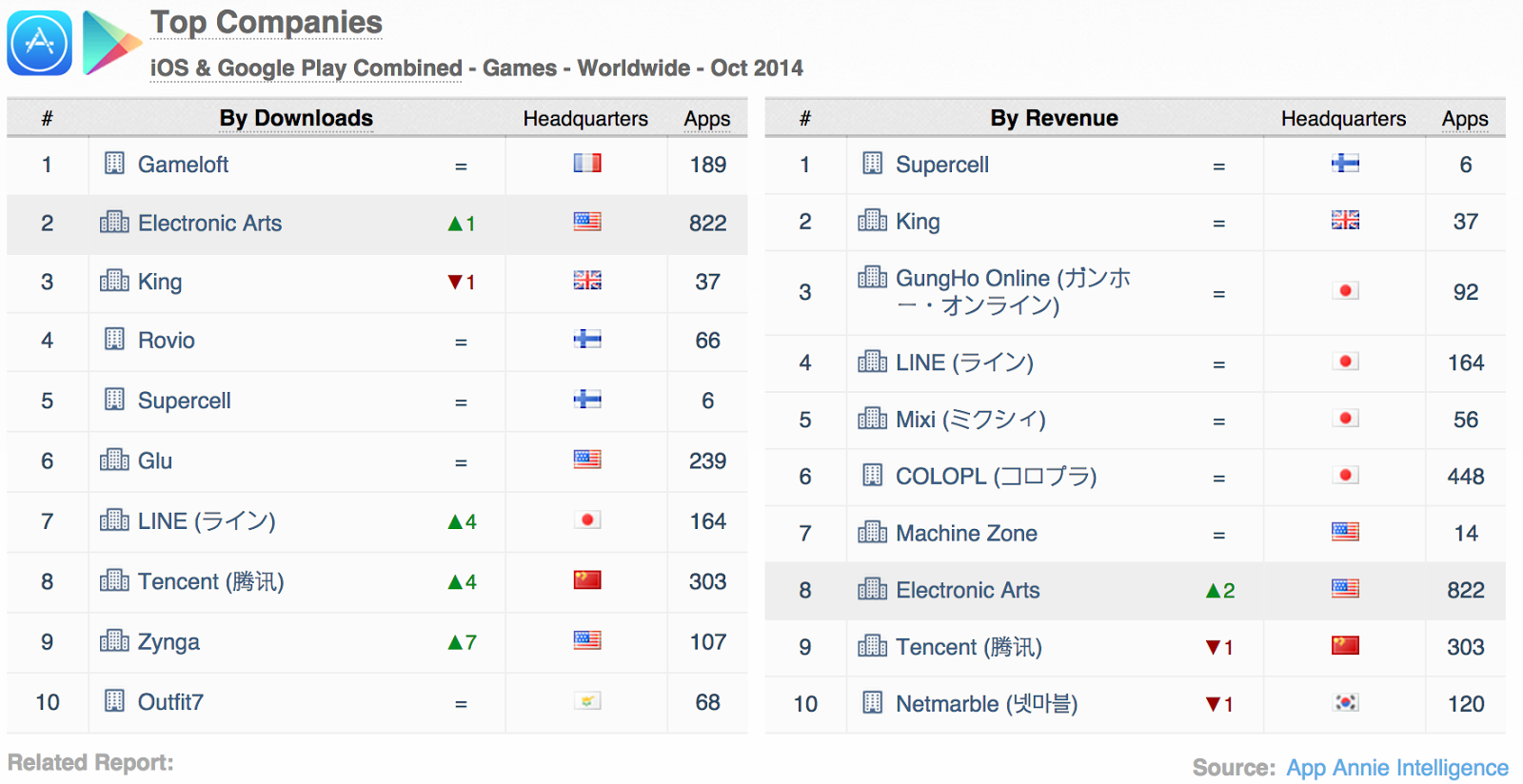Click US flag in Machine Zone row
The image size is (1523, 784).
tap(1345, 532)
